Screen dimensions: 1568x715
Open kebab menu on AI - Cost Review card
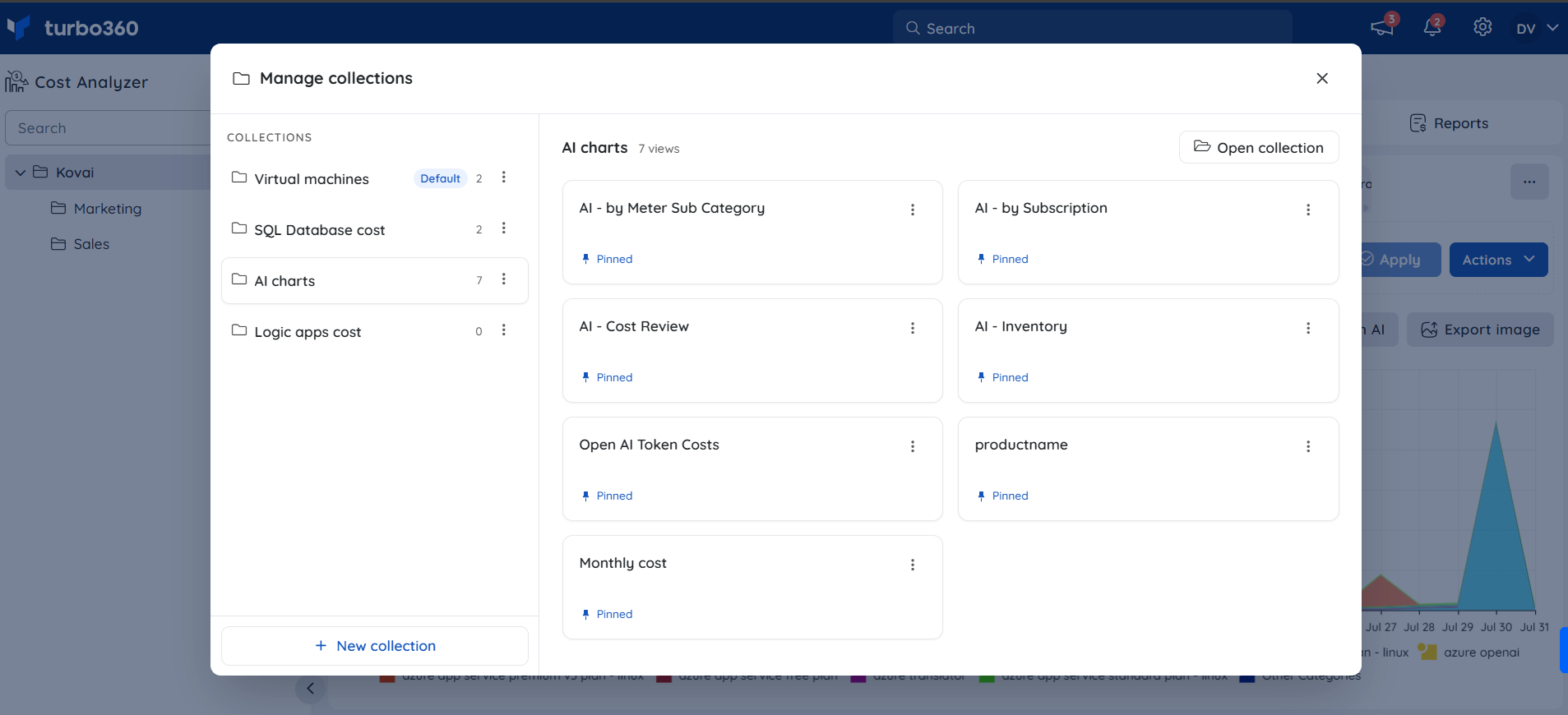(913, 328)
